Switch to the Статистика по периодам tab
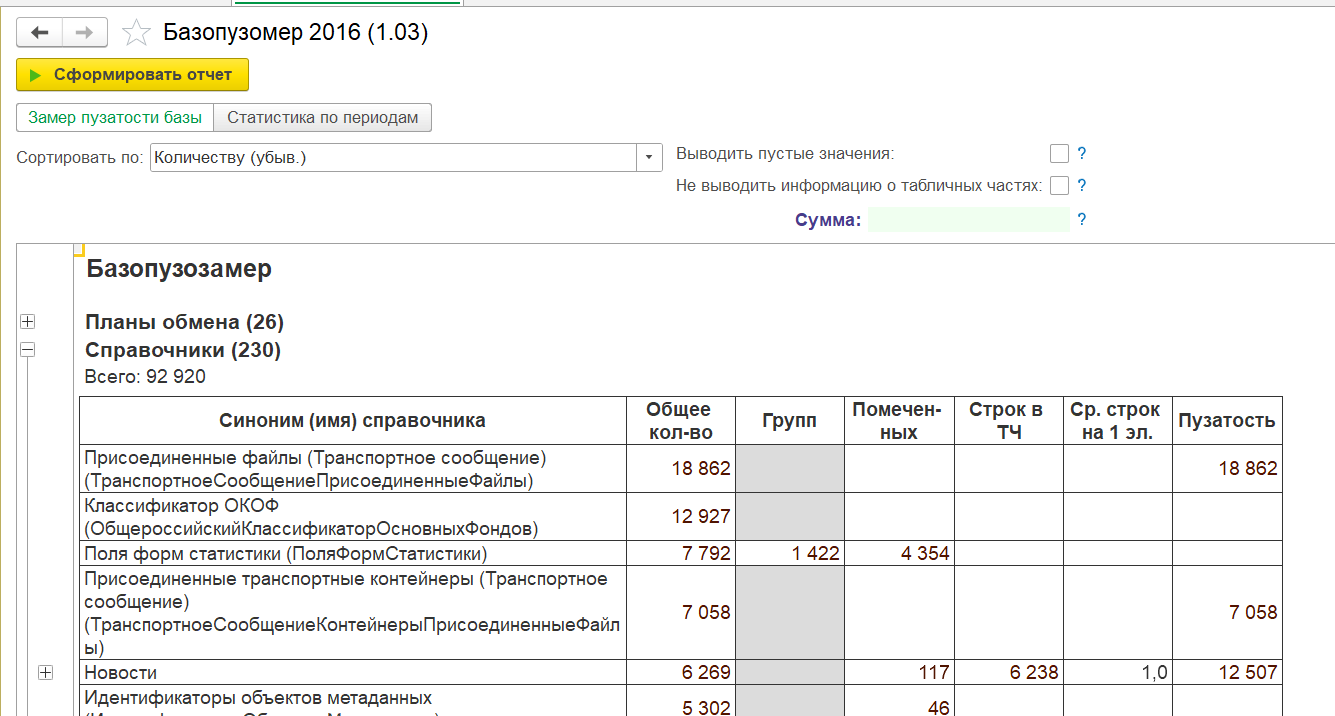 click(x=322, y=117)
